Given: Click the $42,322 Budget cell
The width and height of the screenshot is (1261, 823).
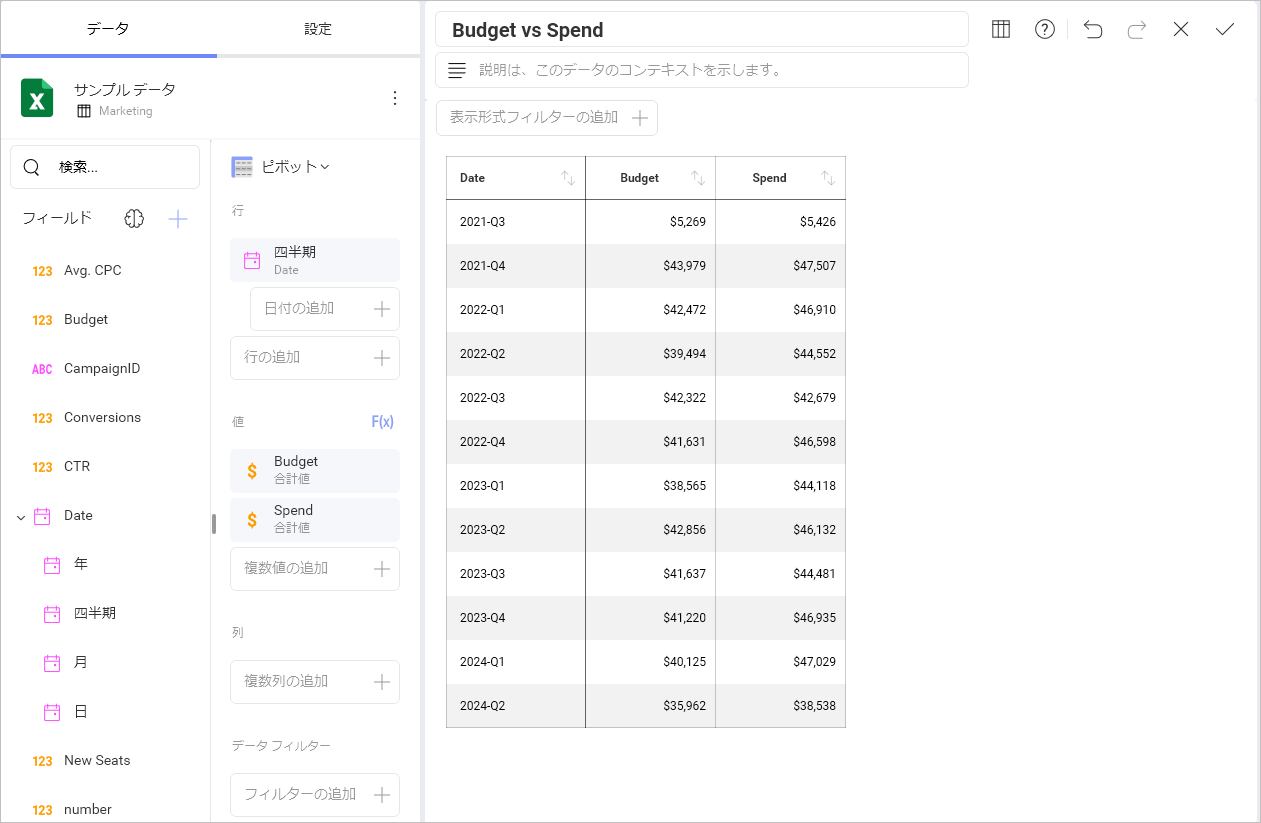Looking at the screenshot, I should tap(651, 398).
